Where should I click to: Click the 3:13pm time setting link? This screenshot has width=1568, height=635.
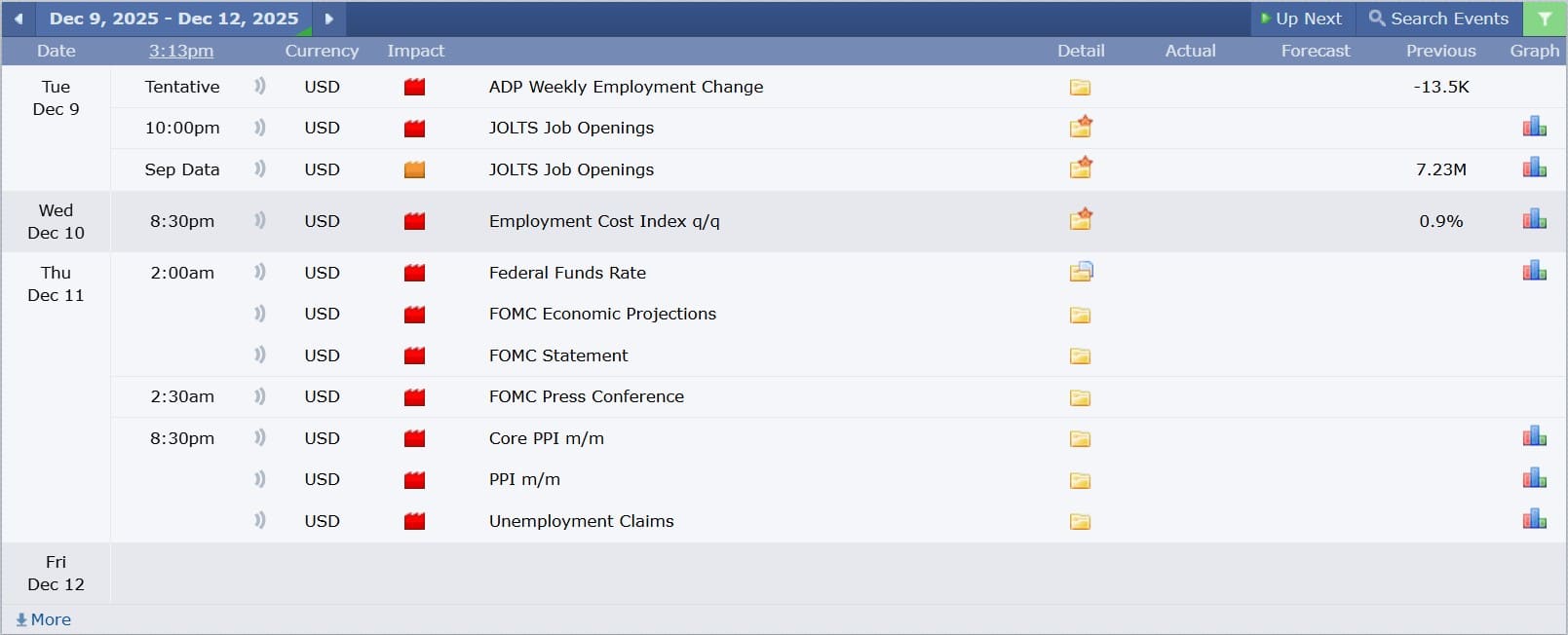(181, 51)
